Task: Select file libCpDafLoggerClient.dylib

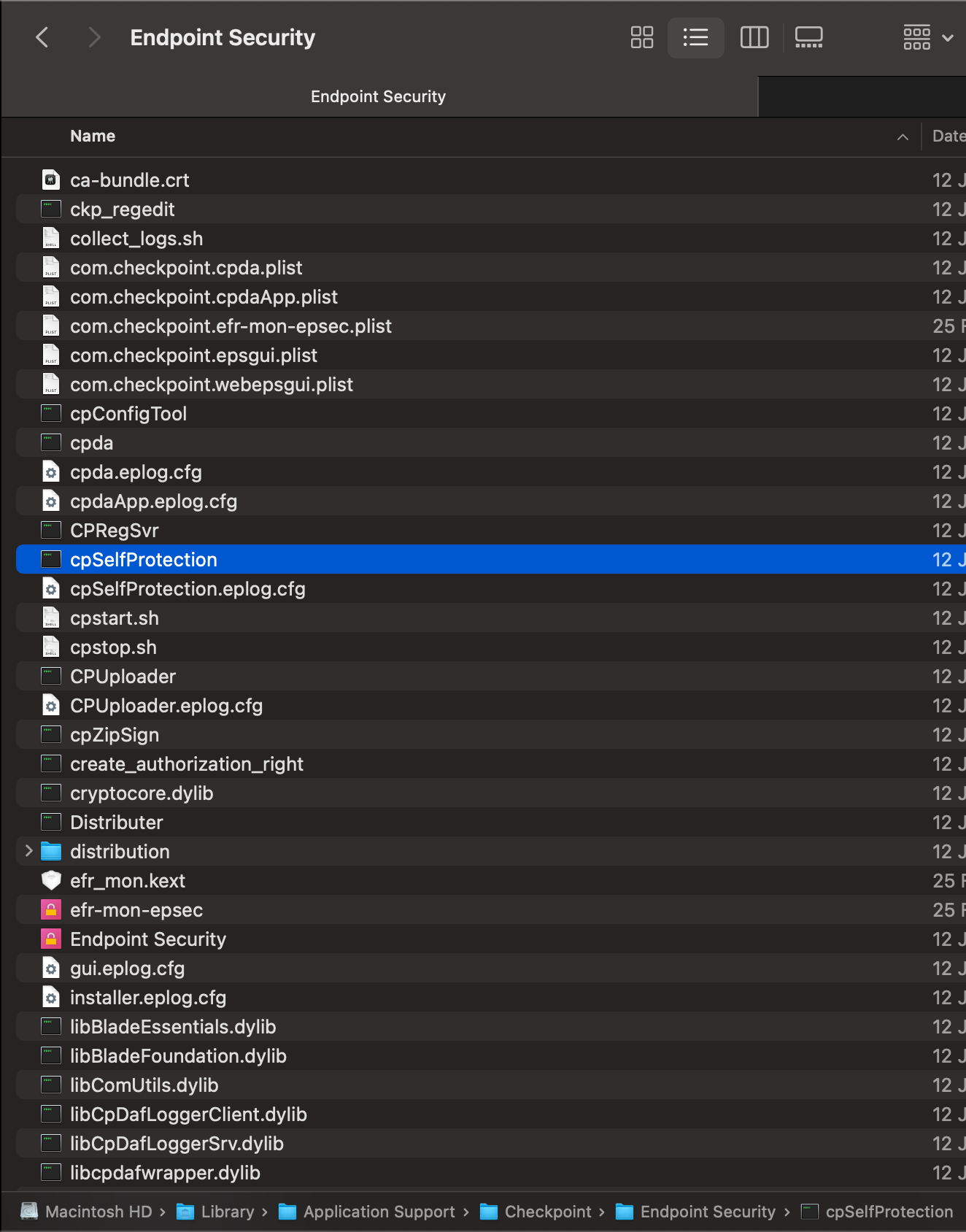Action: point(491,1114)
